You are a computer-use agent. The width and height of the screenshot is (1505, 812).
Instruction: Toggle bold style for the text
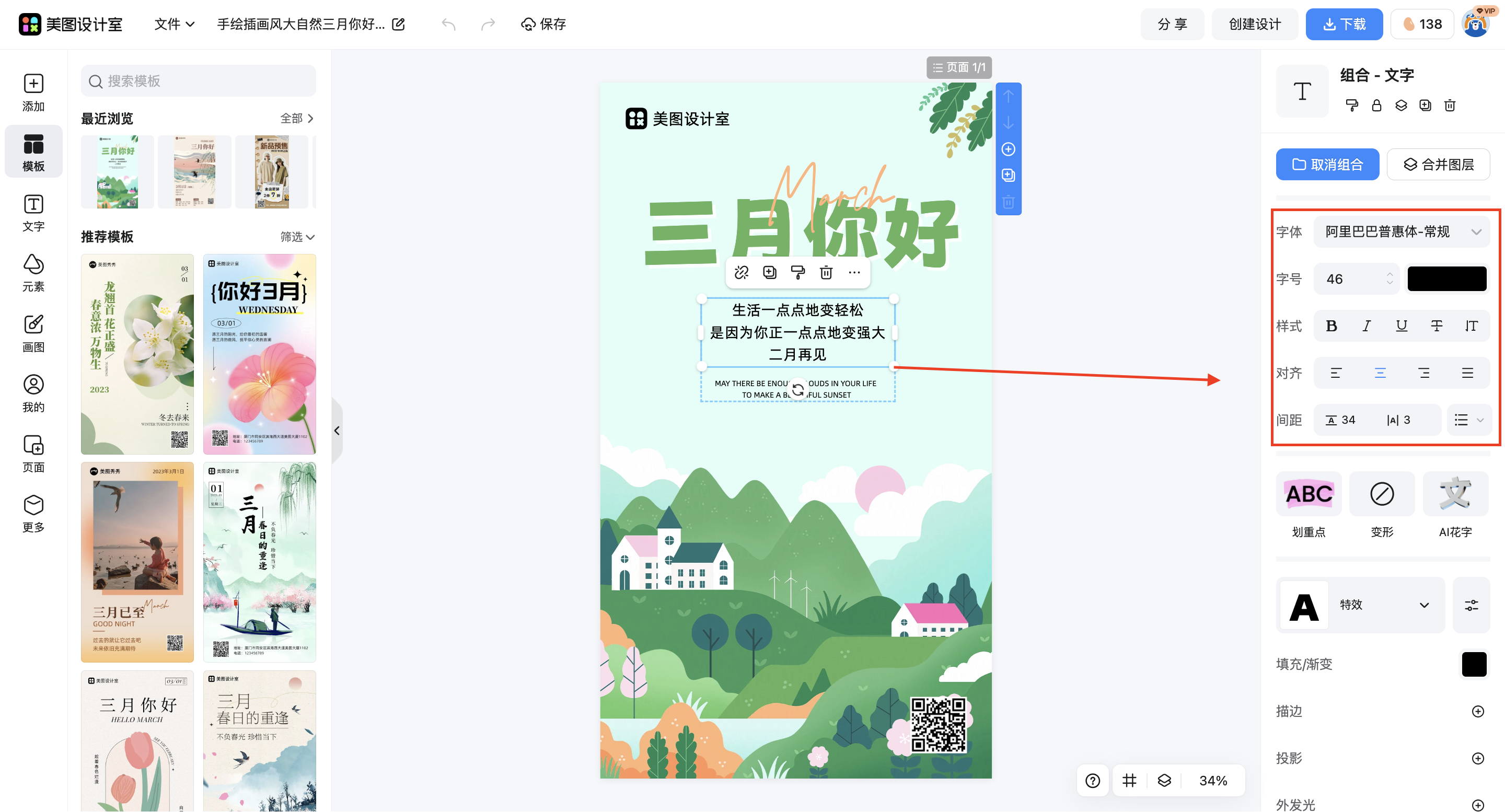(x=1332, y=326)
